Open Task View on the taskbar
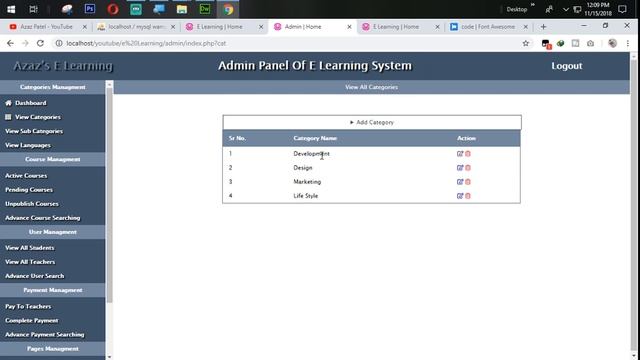 point(33,9)
